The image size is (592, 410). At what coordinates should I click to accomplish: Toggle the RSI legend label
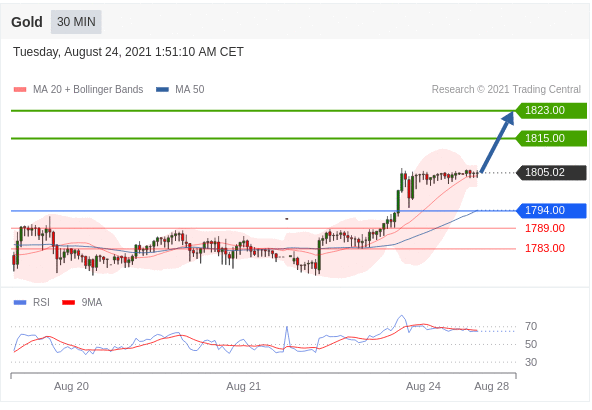(x=41, y=302)
